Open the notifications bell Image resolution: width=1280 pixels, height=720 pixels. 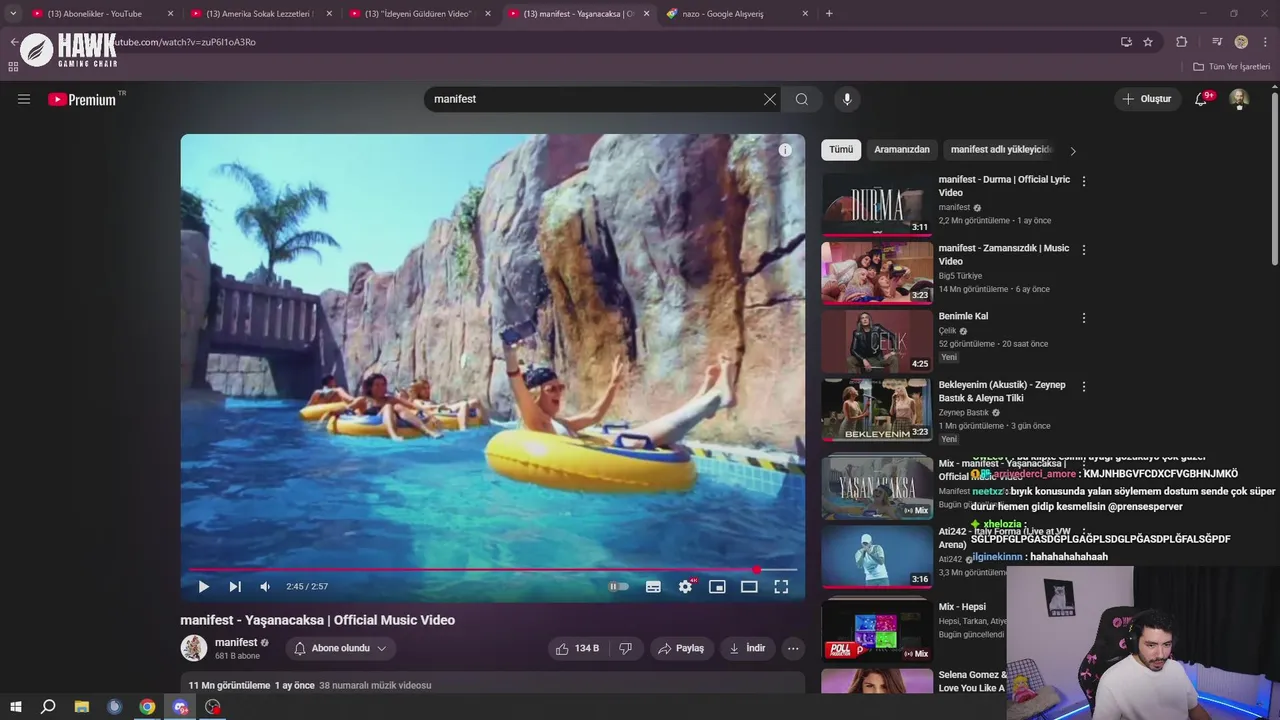1202,99
